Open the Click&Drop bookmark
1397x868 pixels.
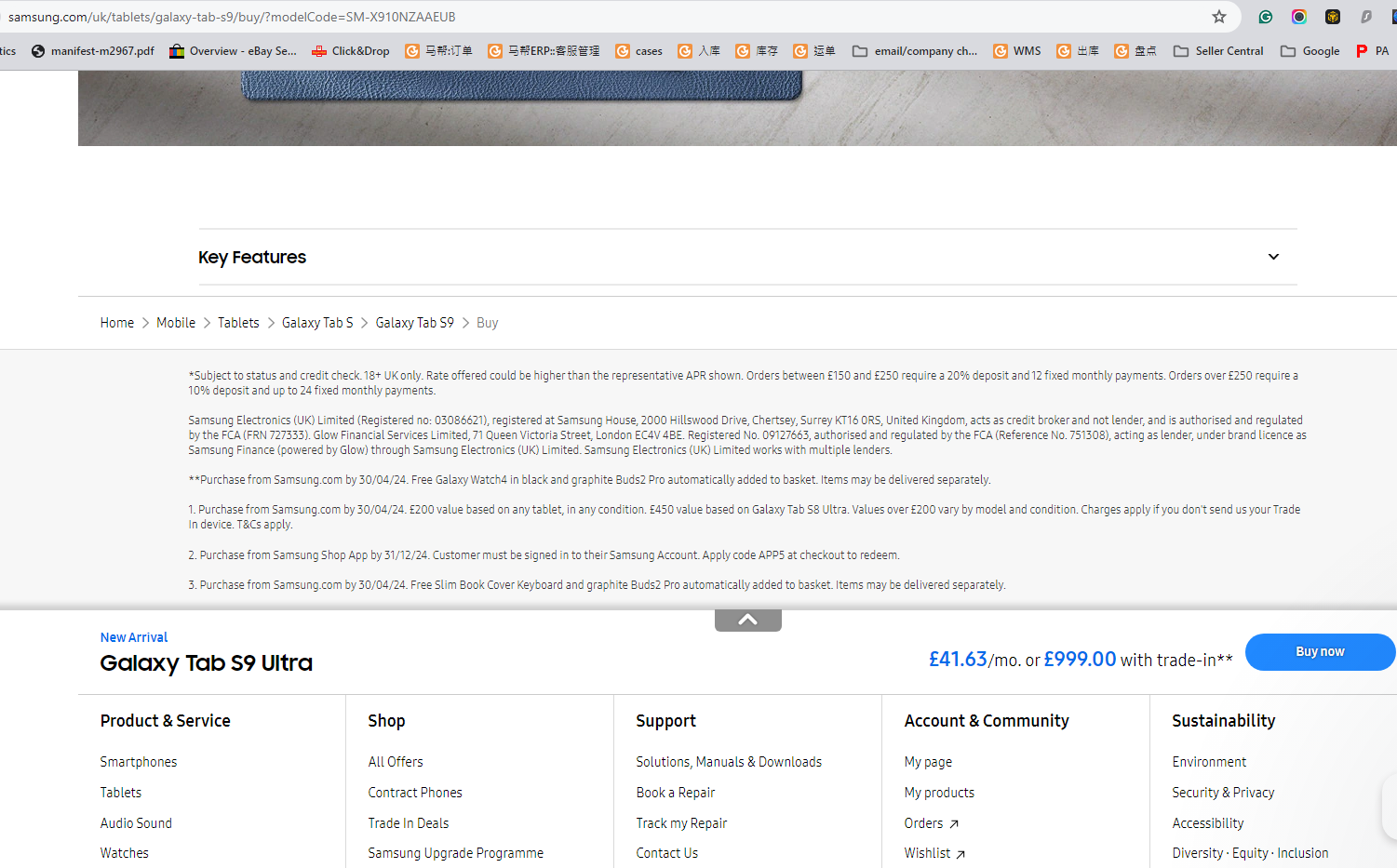click(351, 51)
